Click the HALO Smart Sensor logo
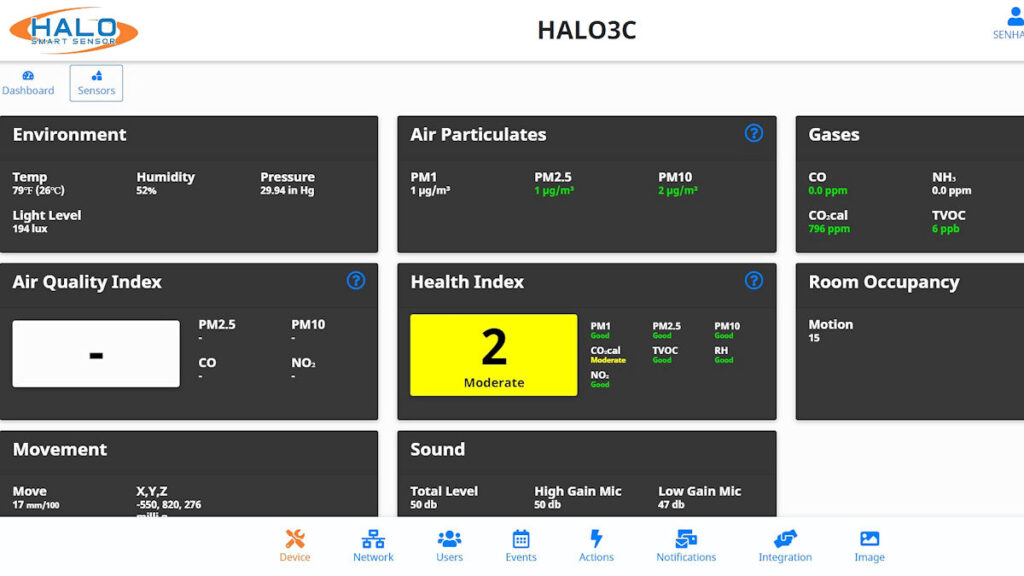Image resolution: width=1024 pixels, height=576 pixels. coord(73,30)
